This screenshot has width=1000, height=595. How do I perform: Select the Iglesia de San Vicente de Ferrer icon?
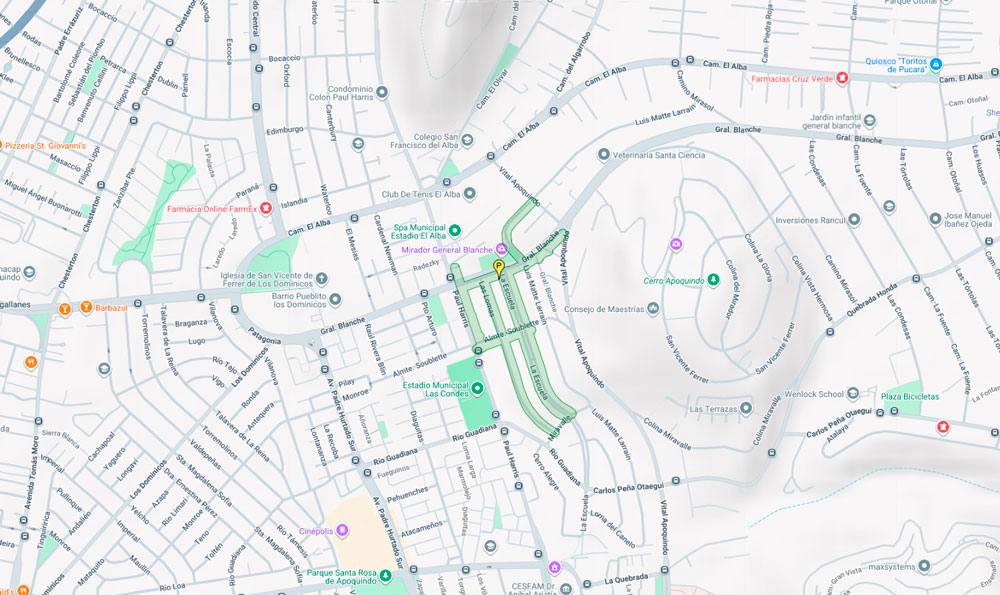321,277
